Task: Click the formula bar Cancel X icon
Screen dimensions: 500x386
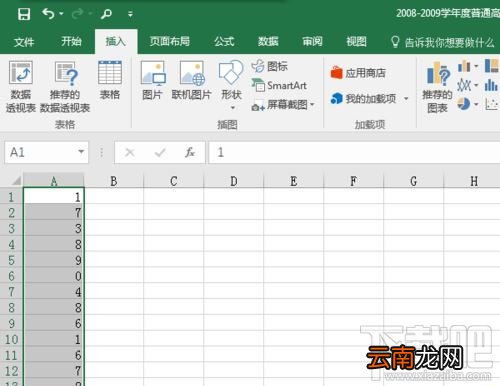Action: 130,153
